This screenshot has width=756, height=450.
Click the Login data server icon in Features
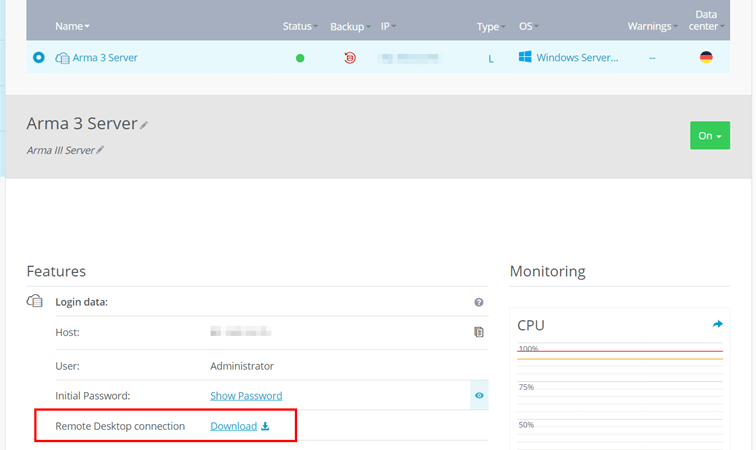pyautogui.click(x=35, y=301)
